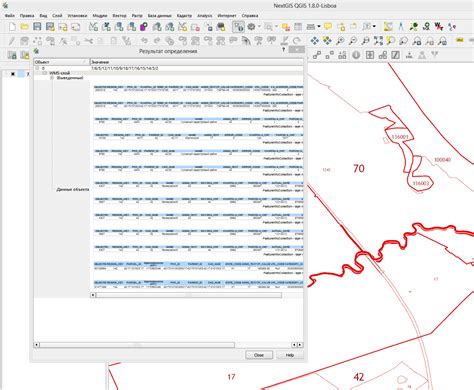The width and height of the screenshot is (474, 390).
Task: Open the composer manager icon
Action: pos(76,27)
